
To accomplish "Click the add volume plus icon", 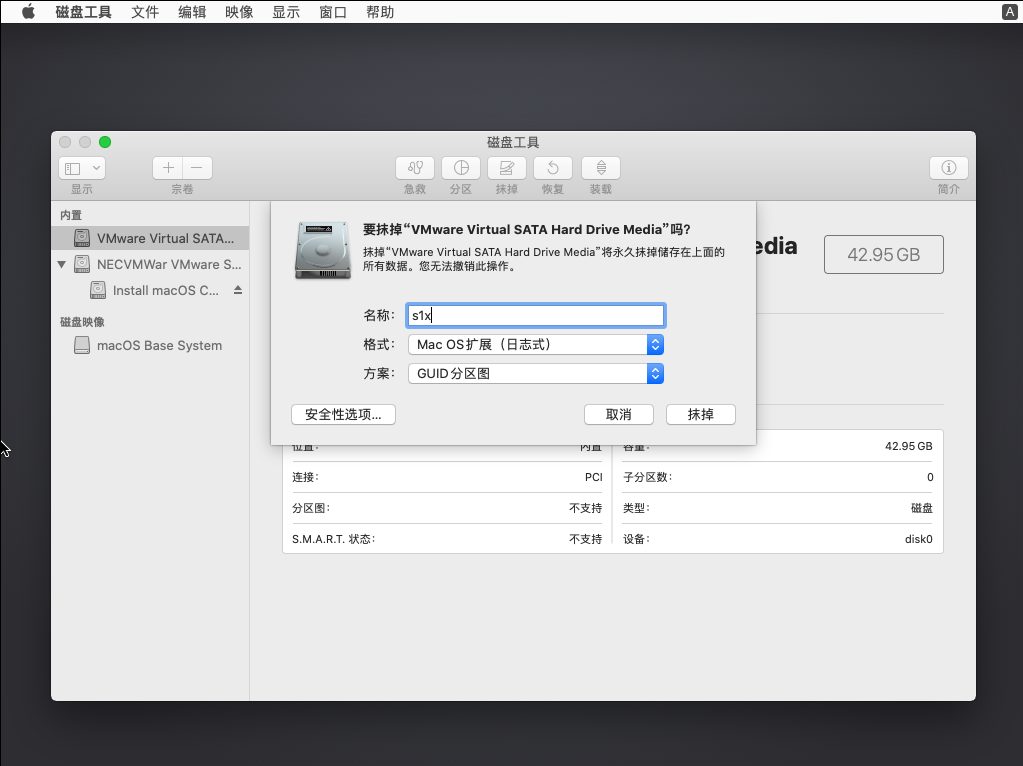I will click(168, 168).
